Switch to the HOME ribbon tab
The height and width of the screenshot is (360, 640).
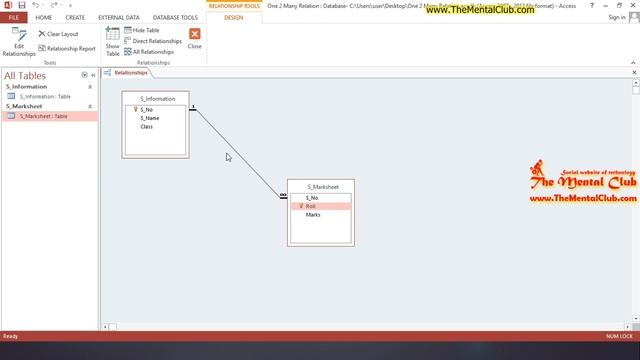tap(43, 18)
